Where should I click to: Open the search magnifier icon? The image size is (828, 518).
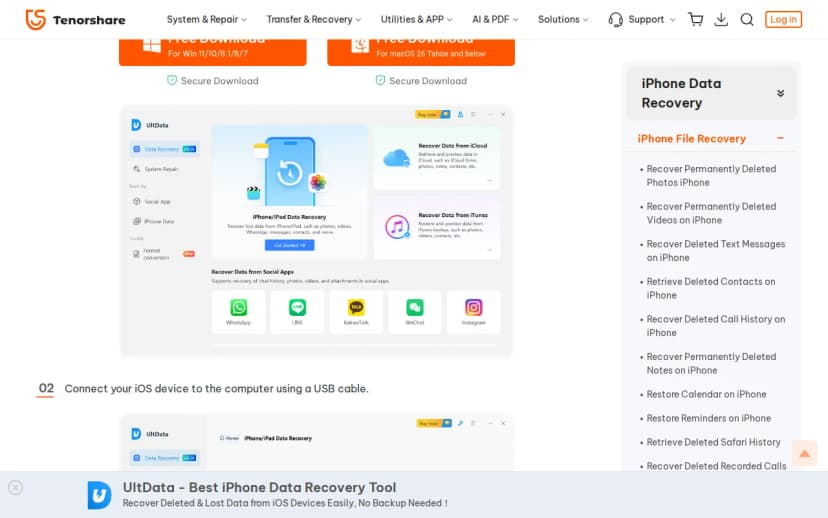(747, 19)
